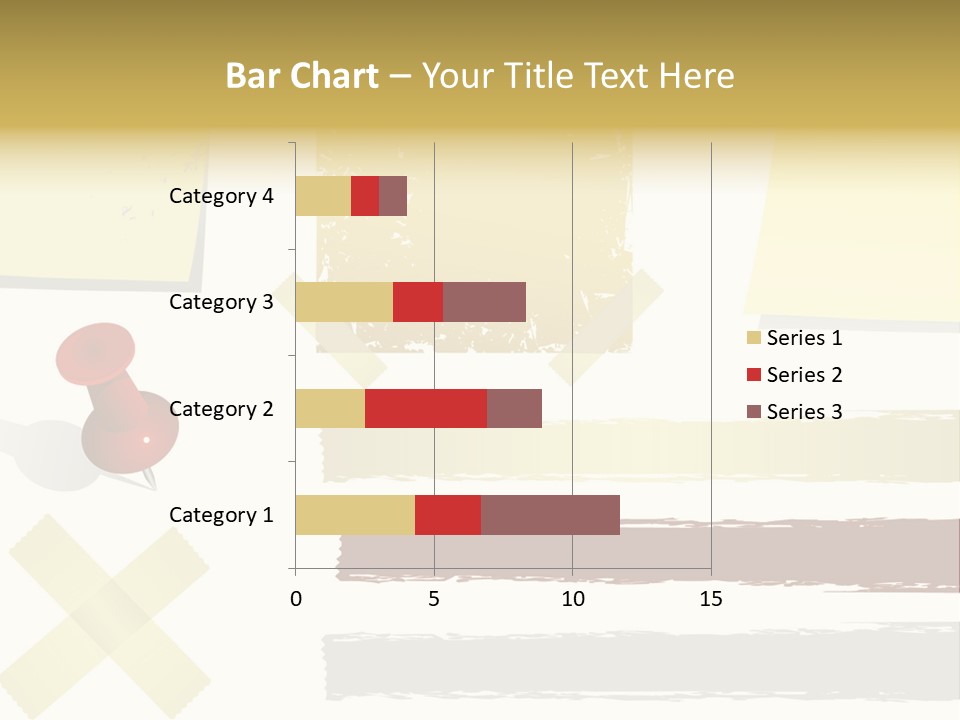Image resolution: width=960 pixels, height=720 pixels.
Task: Select Category 2's red Series 2 bar segment
Action: point(426,409)
